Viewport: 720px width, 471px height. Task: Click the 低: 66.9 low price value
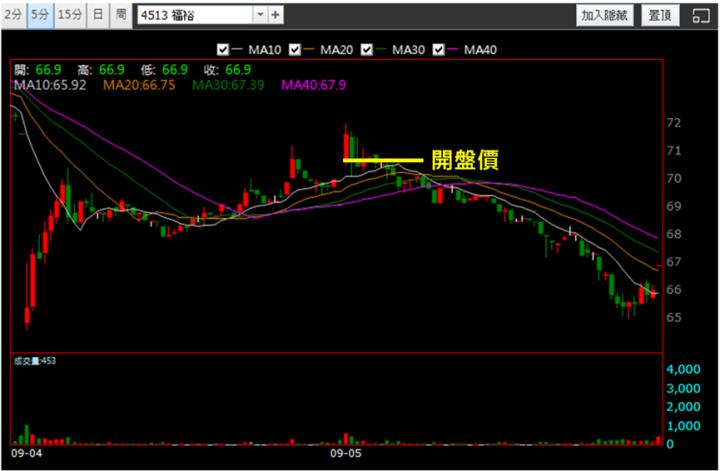164,70
